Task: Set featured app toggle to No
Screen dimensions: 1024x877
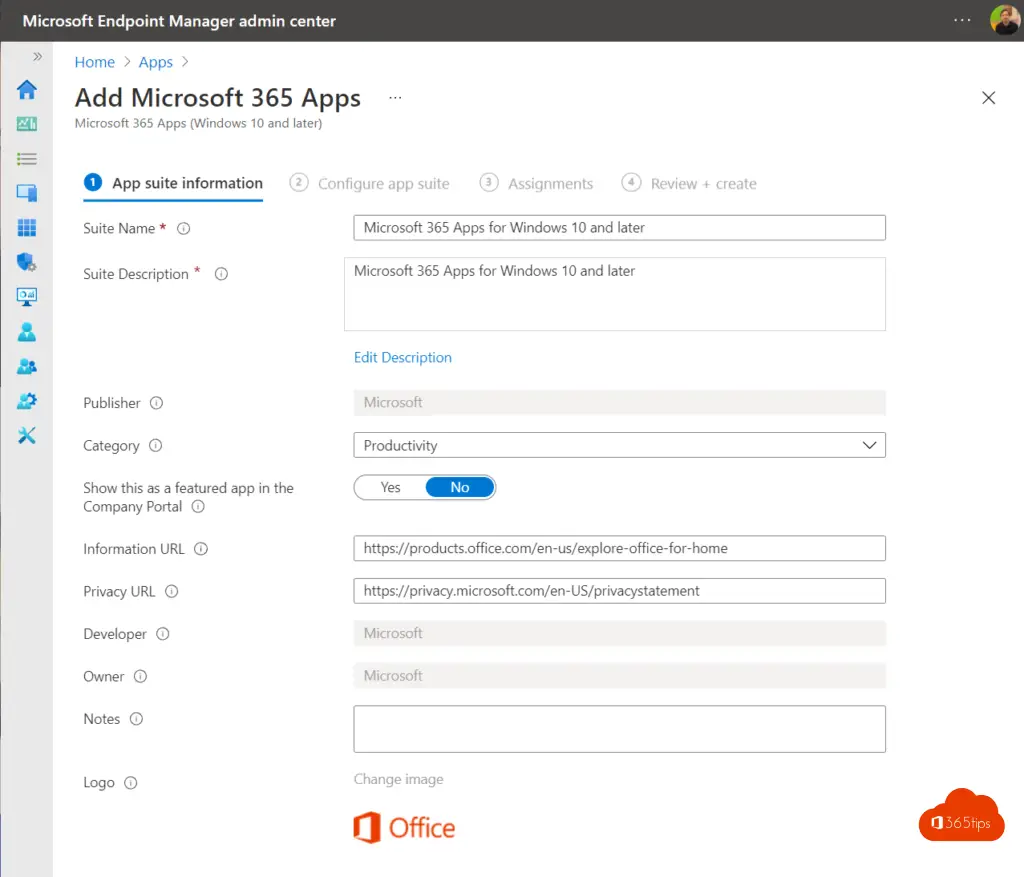Action: (460, 488)
